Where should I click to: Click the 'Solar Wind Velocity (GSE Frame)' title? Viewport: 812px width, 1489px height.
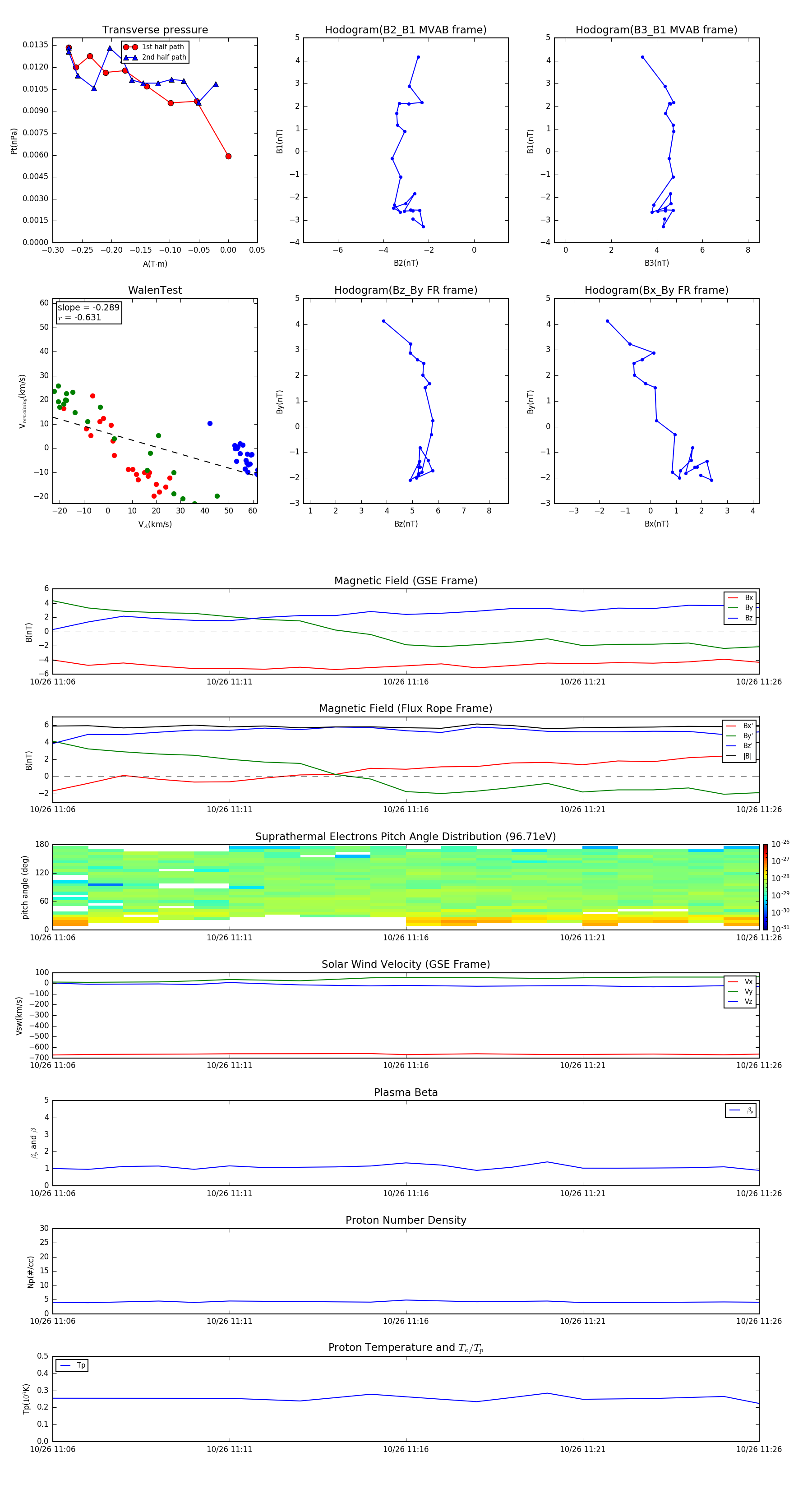pyautogui.click(x=406, y=964)
